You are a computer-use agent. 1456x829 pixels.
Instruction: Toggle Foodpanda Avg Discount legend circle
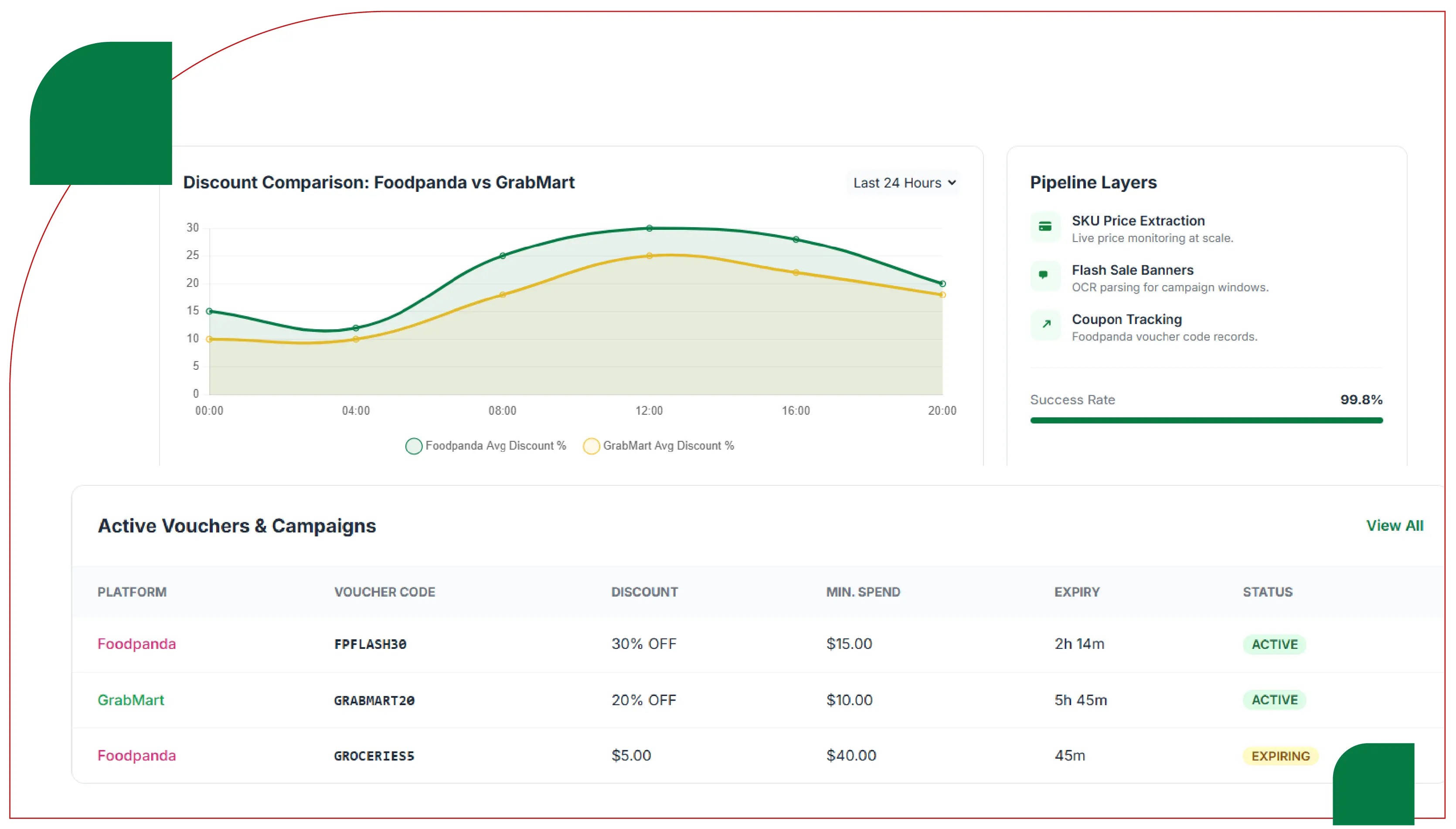(x=414, y=446)
